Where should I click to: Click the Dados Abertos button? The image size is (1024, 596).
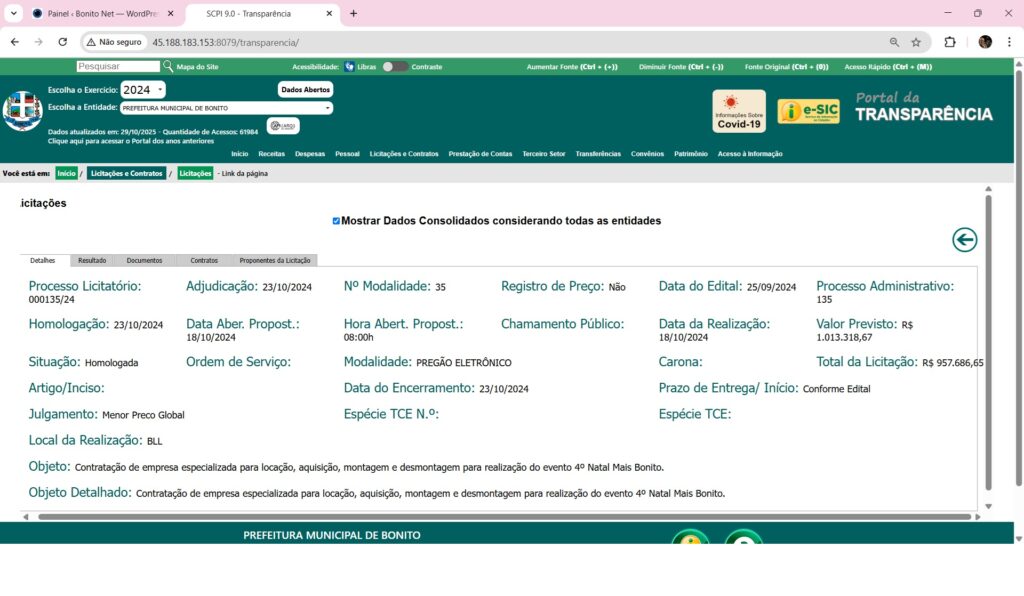(305, 90)
